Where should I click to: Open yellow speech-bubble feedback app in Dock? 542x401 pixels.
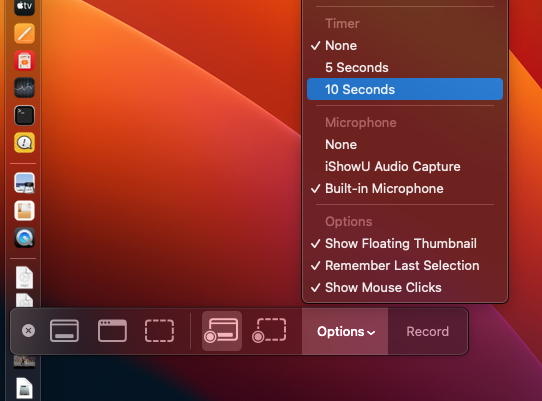click(24, 142)
